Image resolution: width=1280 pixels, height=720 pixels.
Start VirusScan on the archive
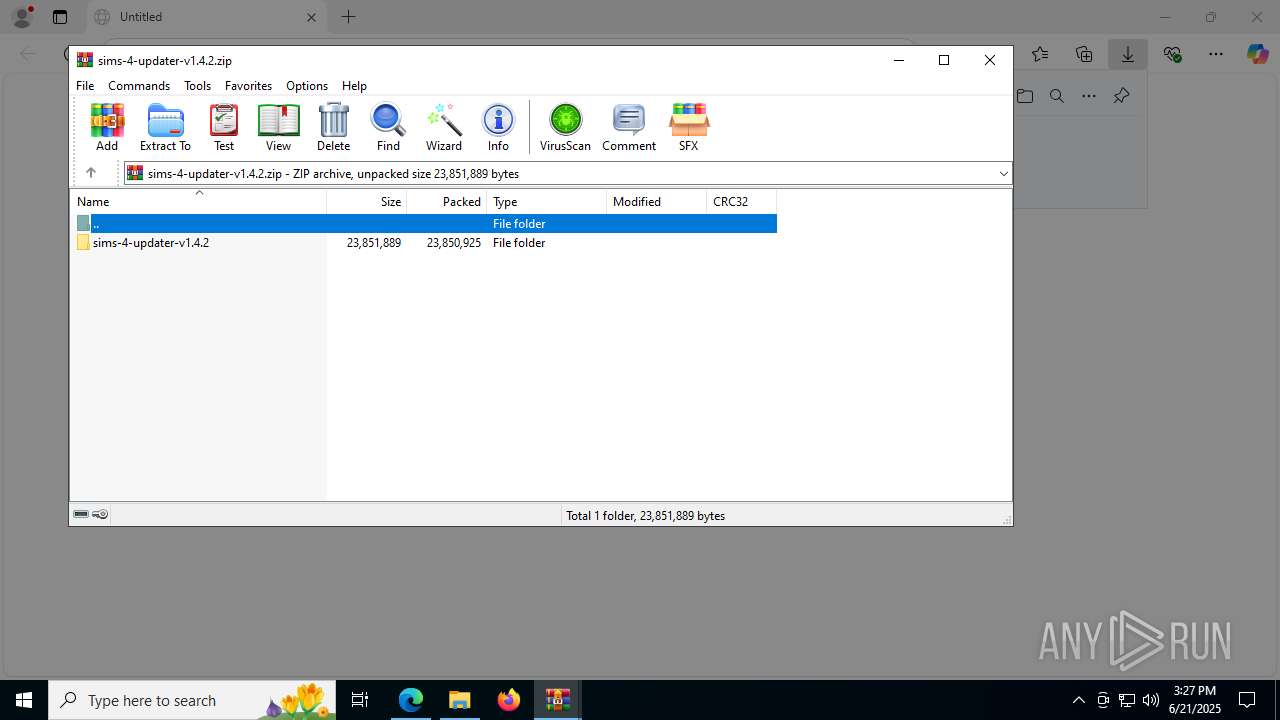pyautogui.click(x=565, y=127)
